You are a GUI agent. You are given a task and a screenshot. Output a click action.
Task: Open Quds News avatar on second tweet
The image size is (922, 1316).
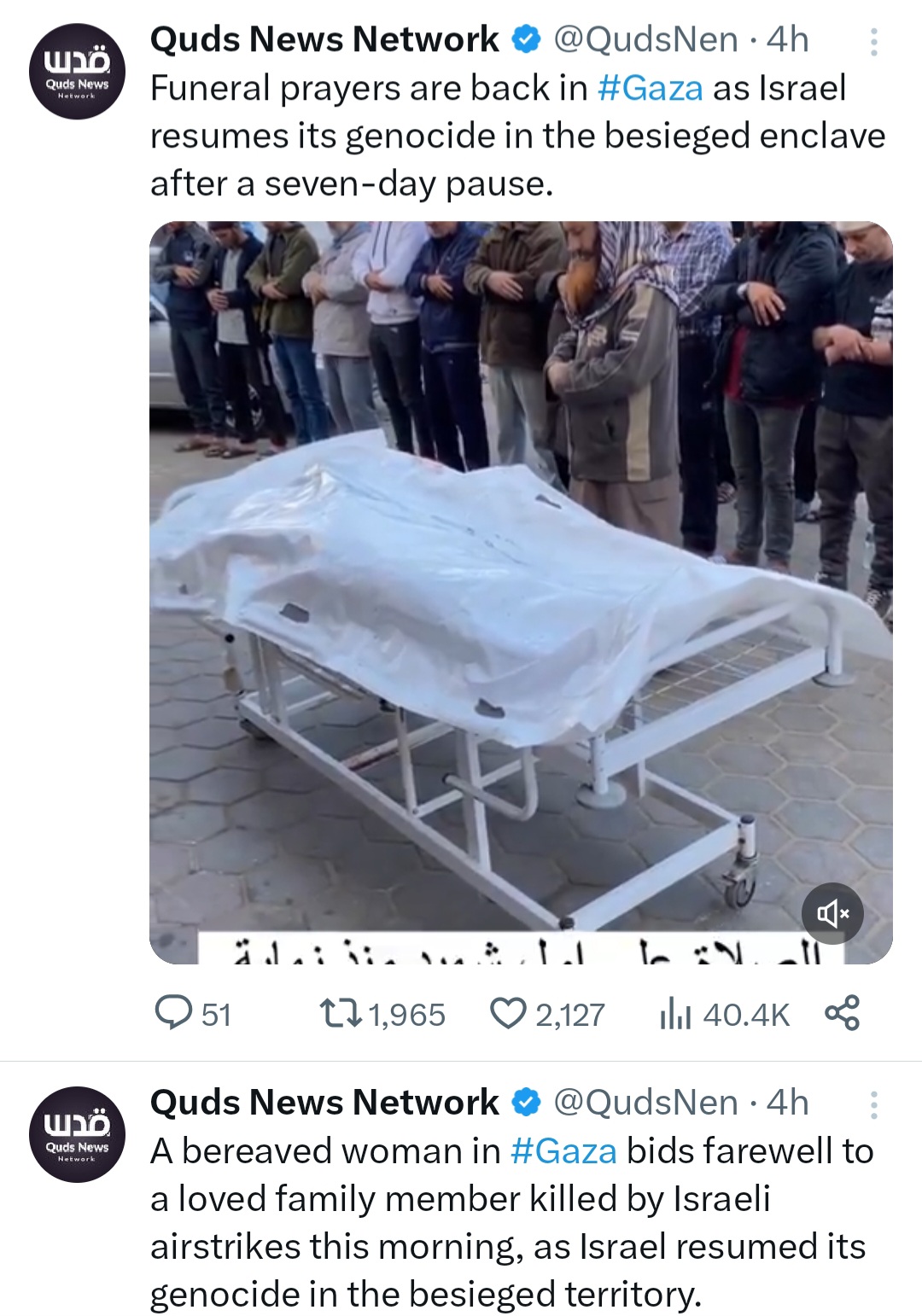coord(77,1134)
